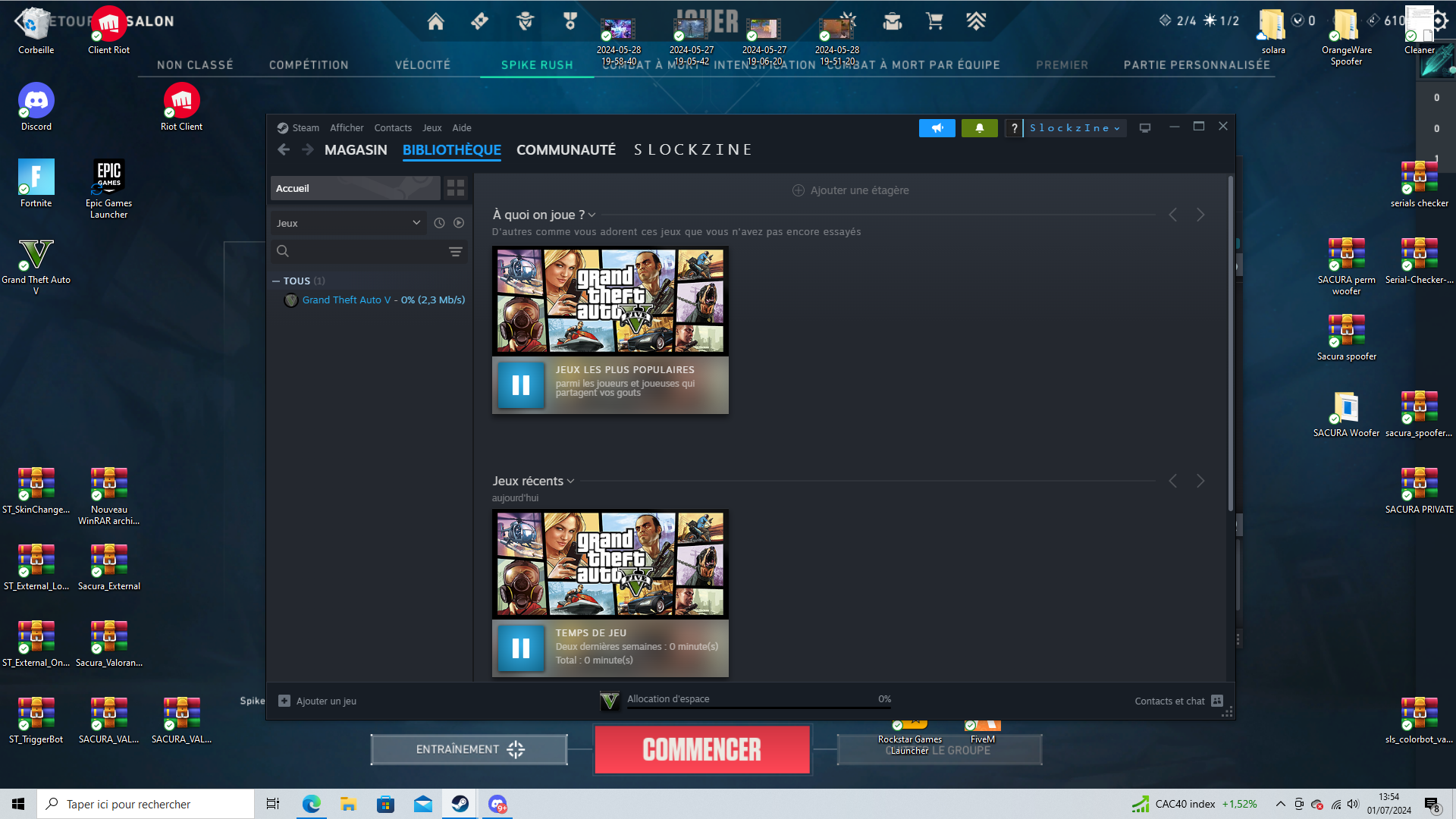Image resolution: width=1456 pixels, height=819 pixels.
Task: Open the Fortnite desktop shortcut
Action: [36, 184]
